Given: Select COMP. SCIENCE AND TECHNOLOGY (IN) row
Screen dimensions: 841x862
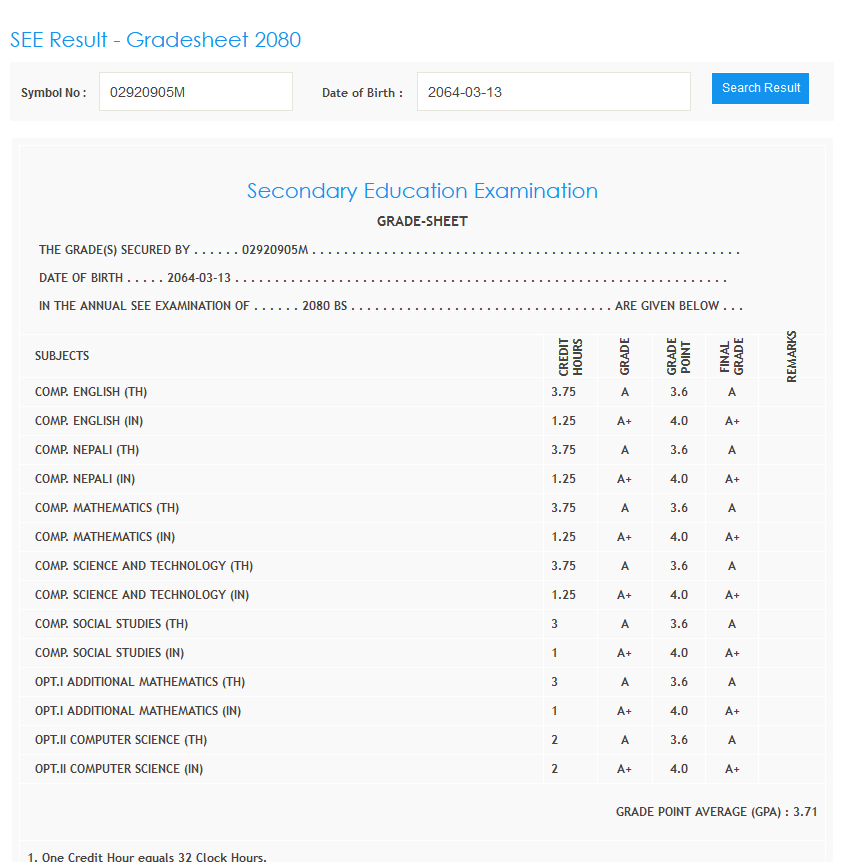Looking at the screenshot, I should (142, 595).
